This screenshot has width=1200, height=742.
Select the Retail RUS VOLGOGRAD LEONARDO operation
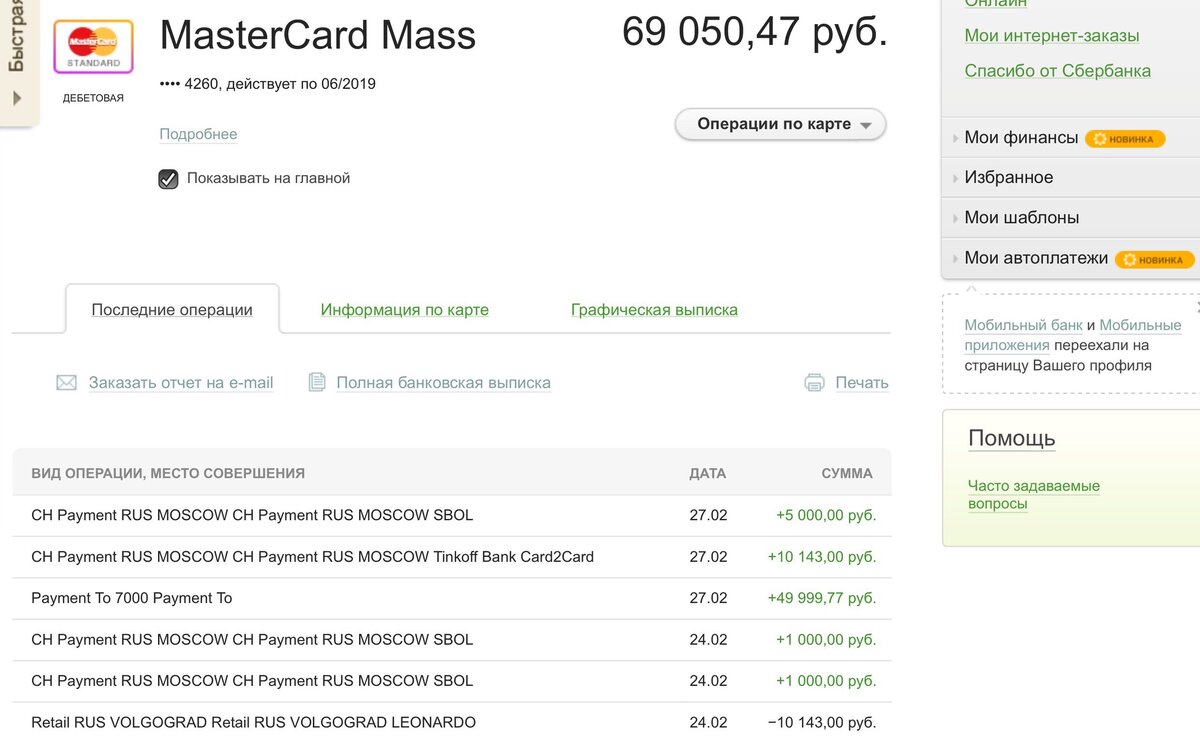click(254, 722)
